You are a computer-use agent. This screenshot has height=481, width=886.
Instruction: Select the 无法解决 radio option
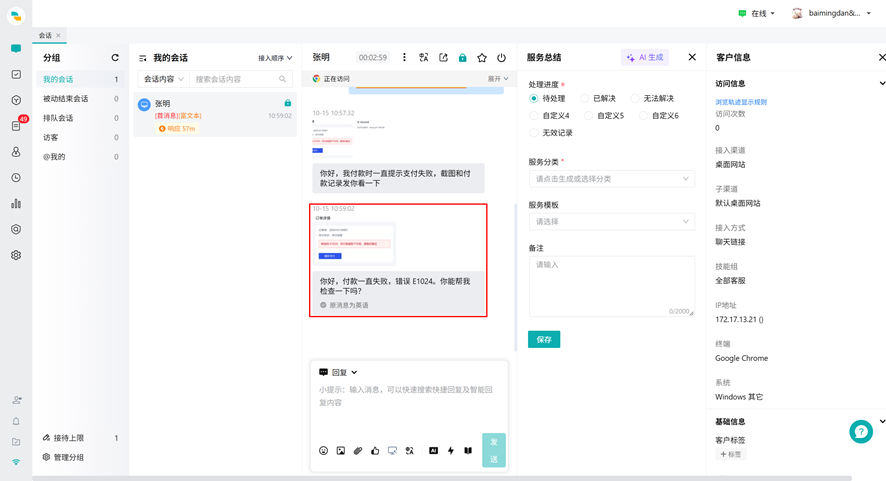(x=635, y=98)
